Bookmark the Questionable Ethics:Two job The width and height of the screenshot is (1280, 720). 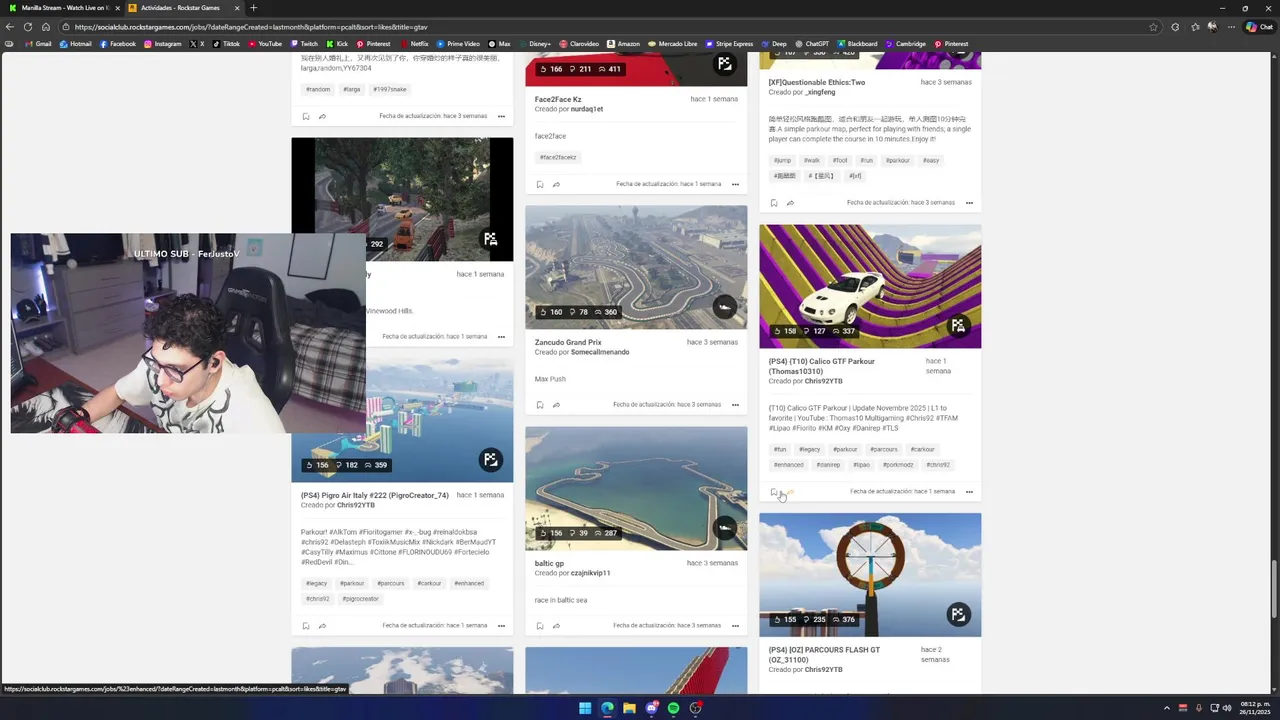774,203
